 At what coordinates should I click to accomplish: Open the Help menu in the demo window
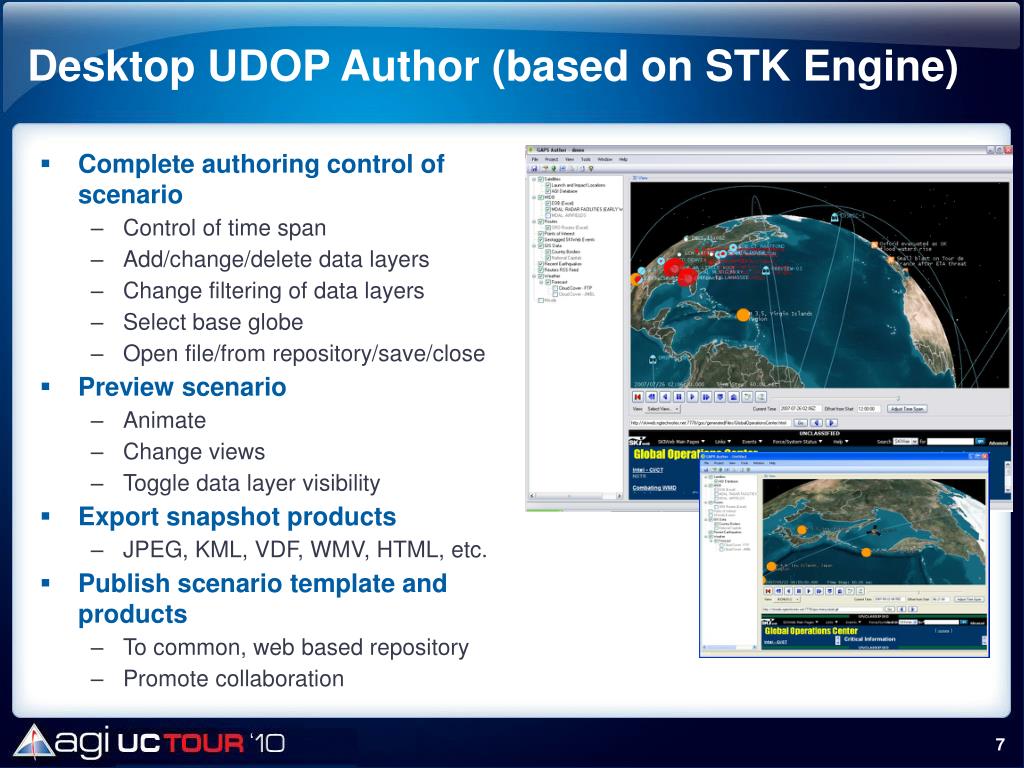(624, 159)
